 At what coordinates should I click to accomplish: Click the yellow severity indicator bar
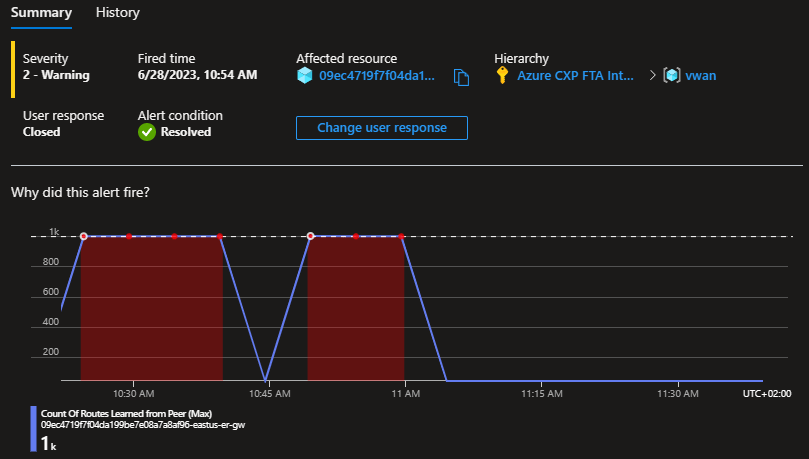pyautogui.click(x=13, y=68)
